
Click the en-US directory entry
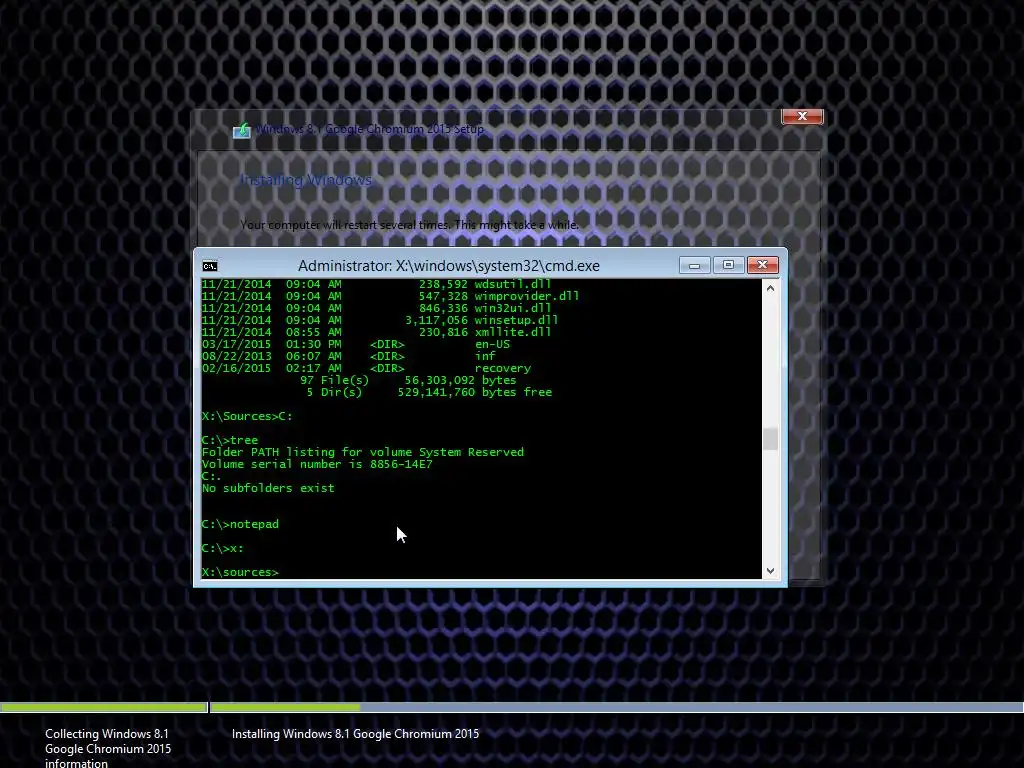click(356, 344)
